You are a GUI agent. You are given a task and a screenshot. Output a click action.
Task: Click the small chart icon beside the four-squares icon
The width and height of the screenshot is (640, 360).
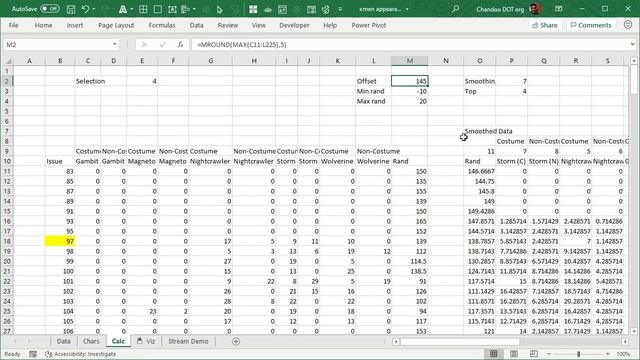268,10
